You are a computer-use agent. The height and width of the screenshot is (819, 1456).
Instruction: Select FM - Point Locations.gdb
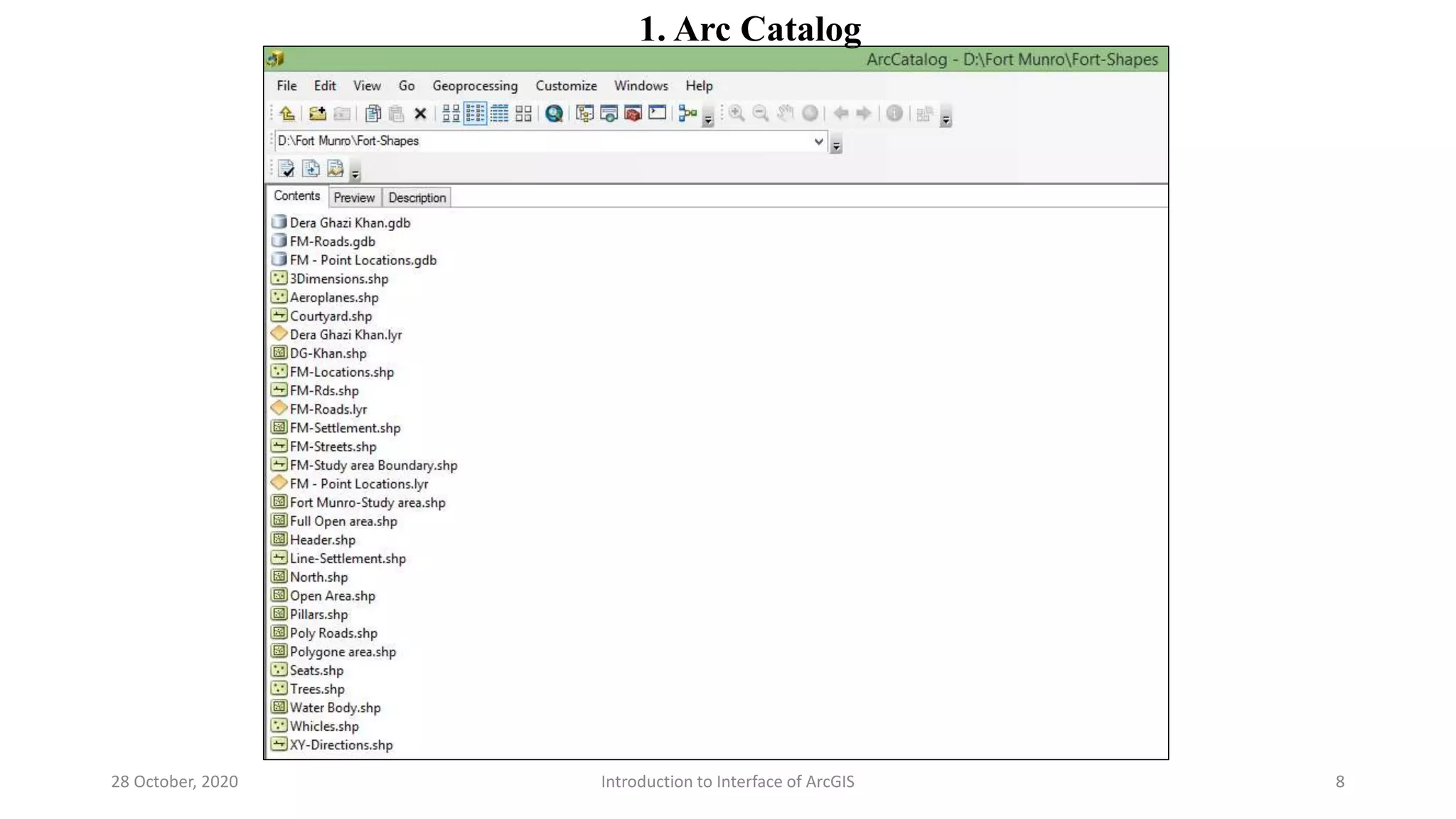pyautogui.click(x=354, y=260)
